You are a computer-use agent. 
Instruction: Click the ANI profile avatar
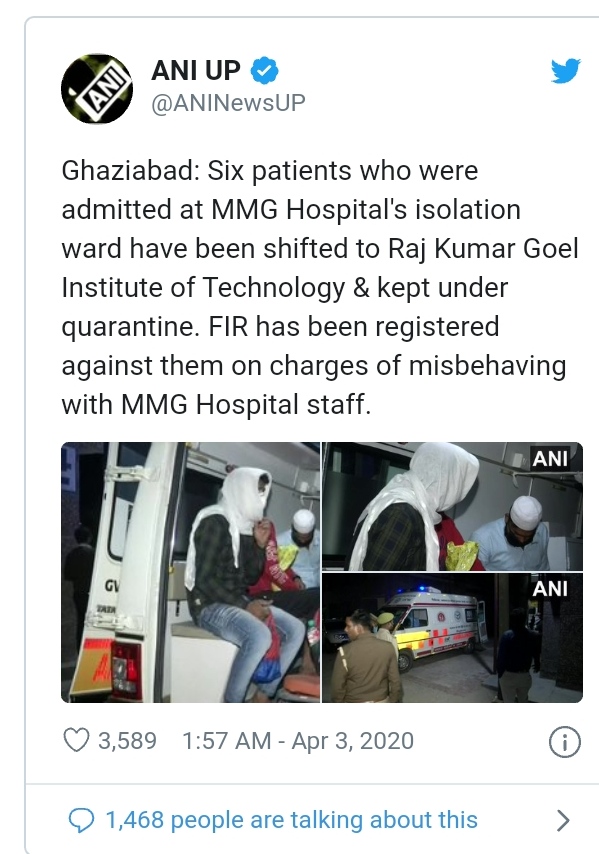(x=97, y=88)
